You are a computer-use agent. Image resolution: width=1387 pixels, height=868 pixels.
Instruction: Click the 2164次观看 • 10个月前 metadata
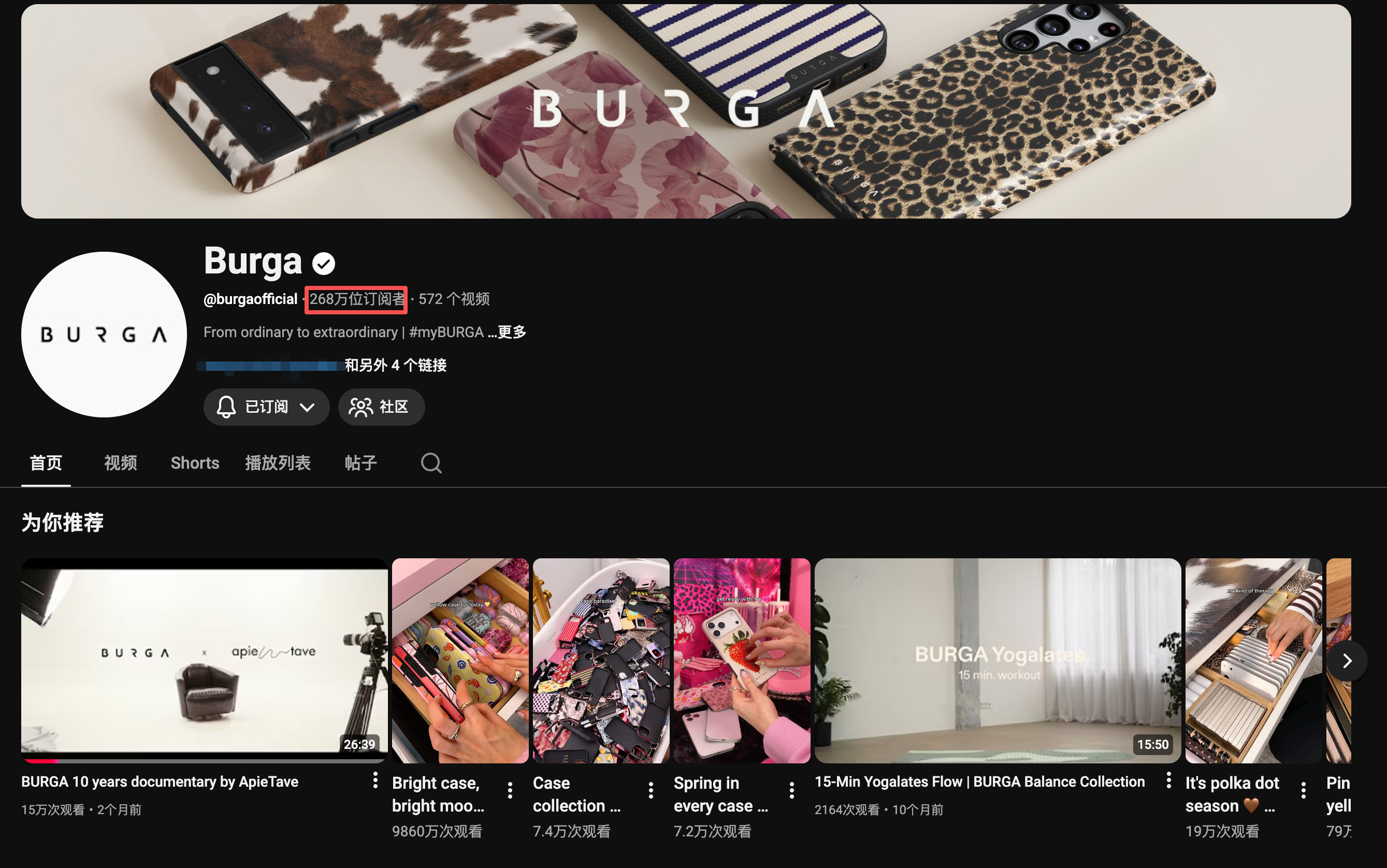coord(879,809)
